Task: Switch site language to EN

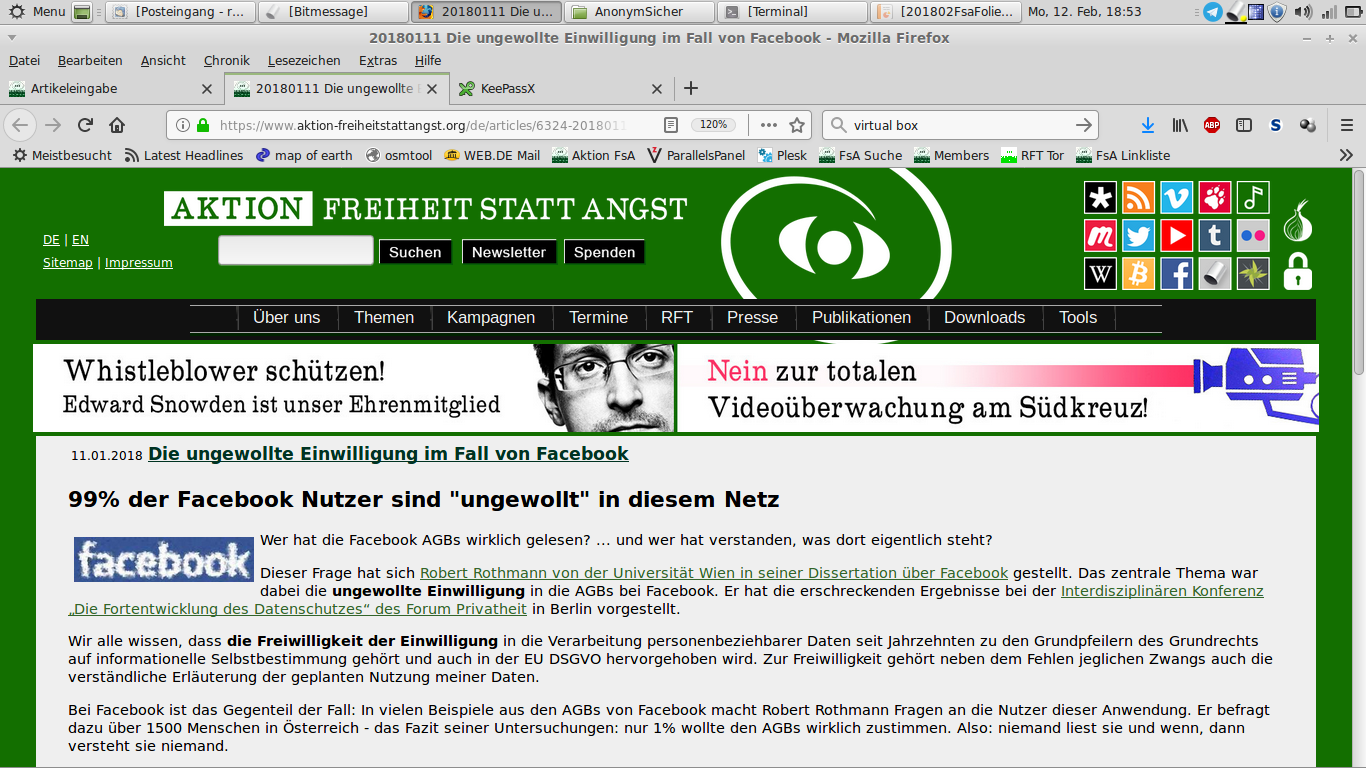Action: [80, 240]
